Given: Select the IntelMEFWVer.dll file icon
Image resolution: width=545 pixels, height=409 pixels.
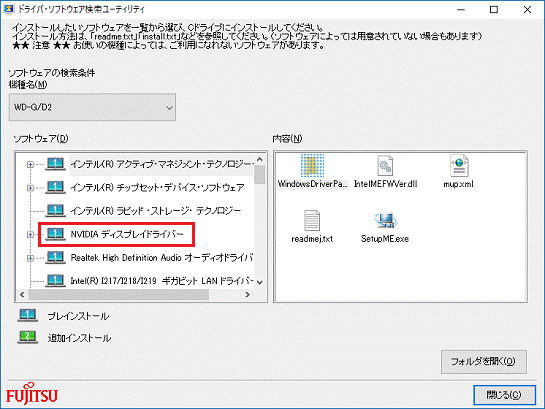Looking at the screenshot, I should coord(385,166).
